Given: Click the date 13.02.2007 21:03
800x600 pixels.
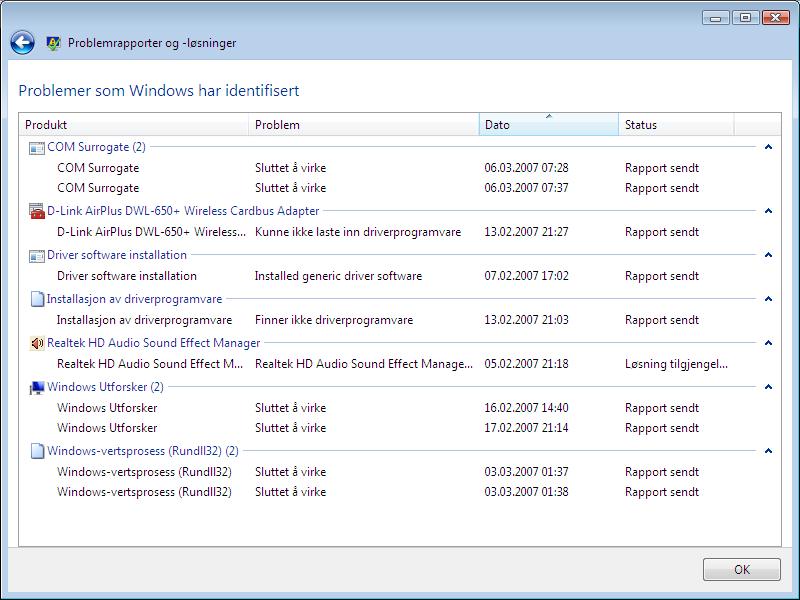Looking at the screenshot, I should 526,320.
